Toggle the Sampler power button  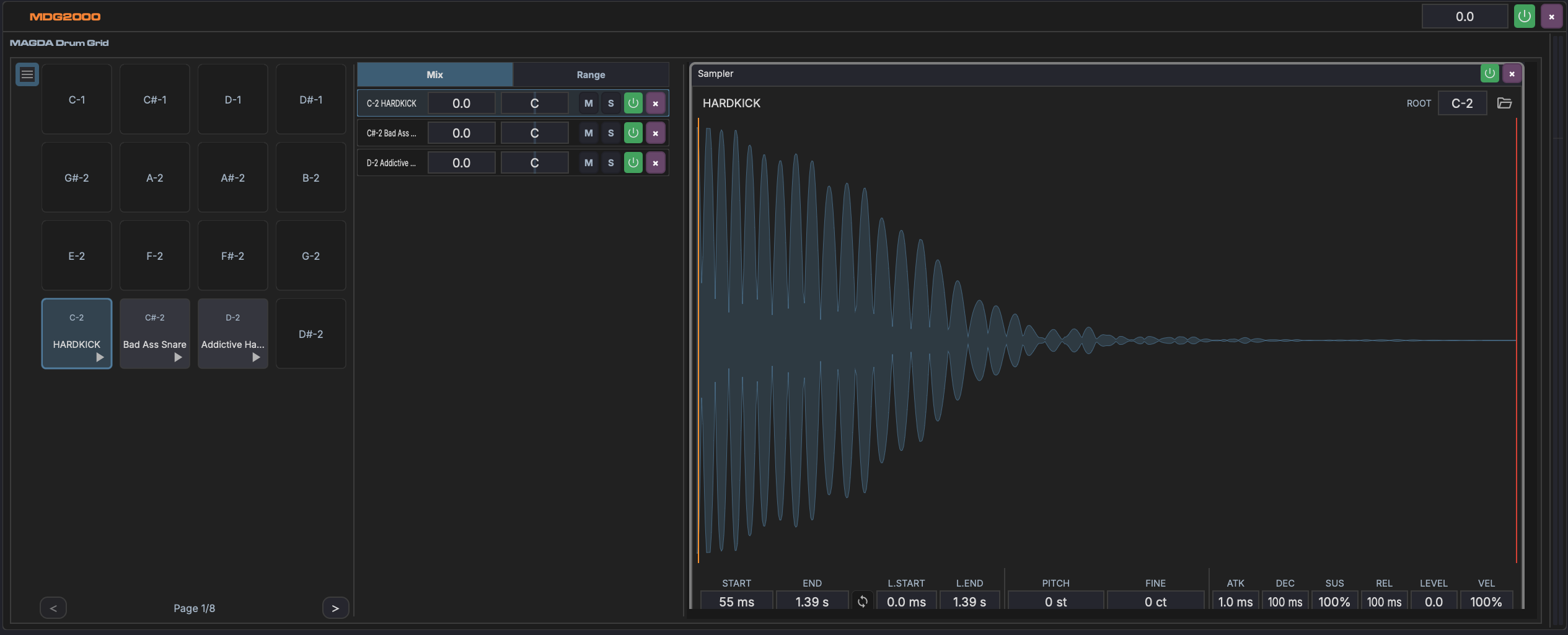(x=1489, y=74)
